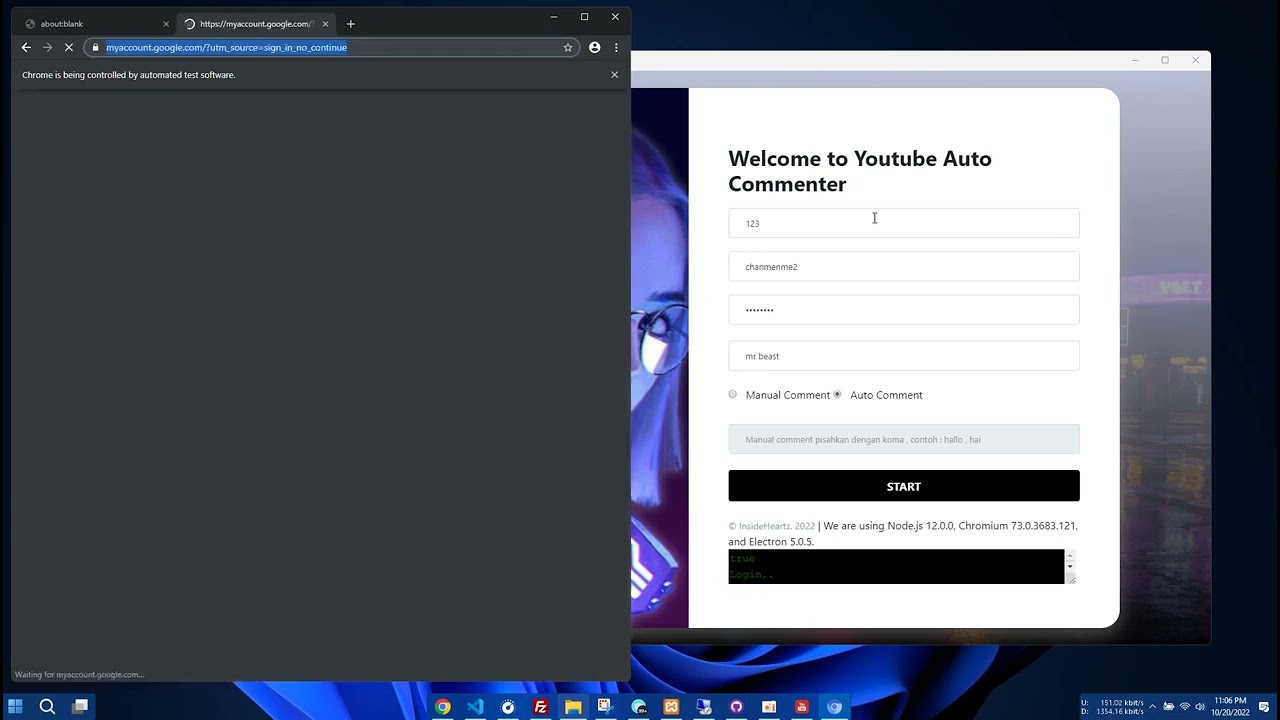Expand hidden system tray icons
Image resolution: width=1280 pixels, height=720 pixels.
click(x=1152, y=707)
